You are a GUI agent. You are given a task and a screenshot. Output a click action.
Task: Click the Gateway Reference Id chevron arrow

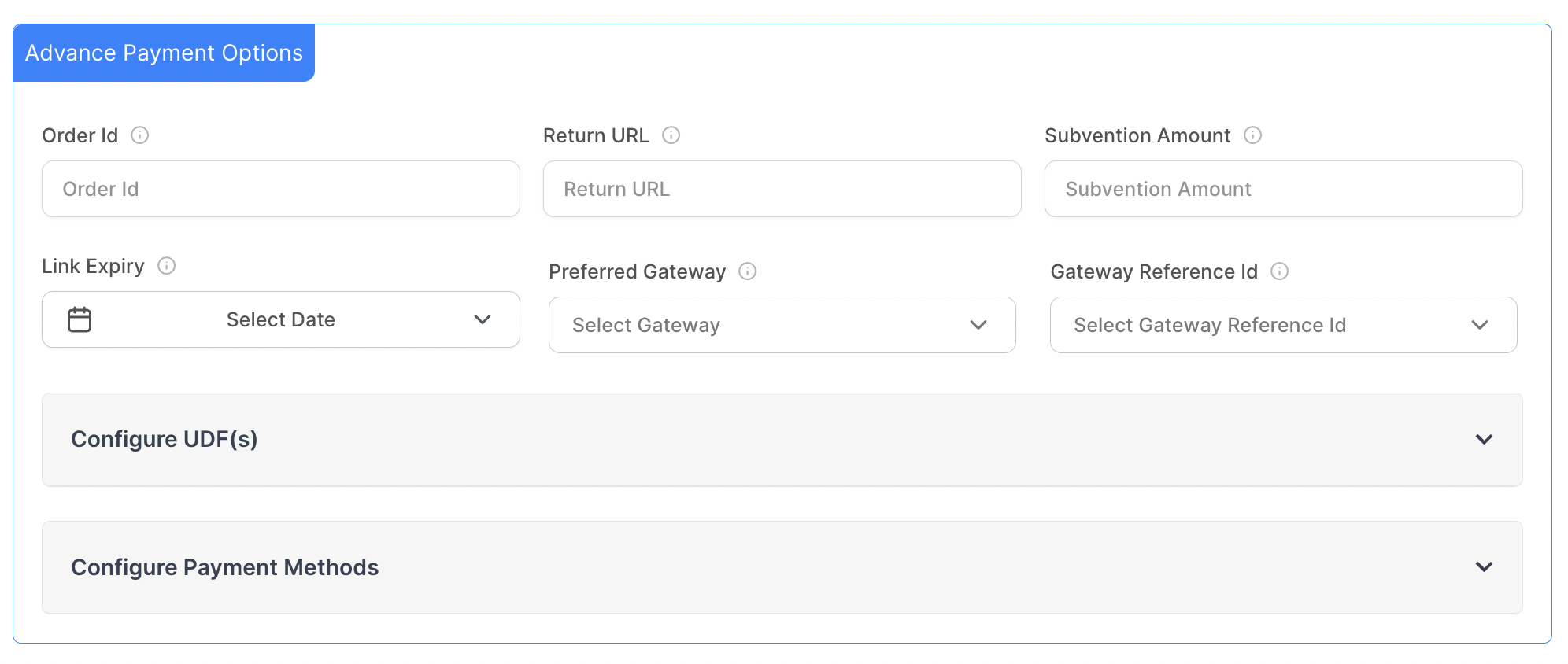[x=1479, y=325]
